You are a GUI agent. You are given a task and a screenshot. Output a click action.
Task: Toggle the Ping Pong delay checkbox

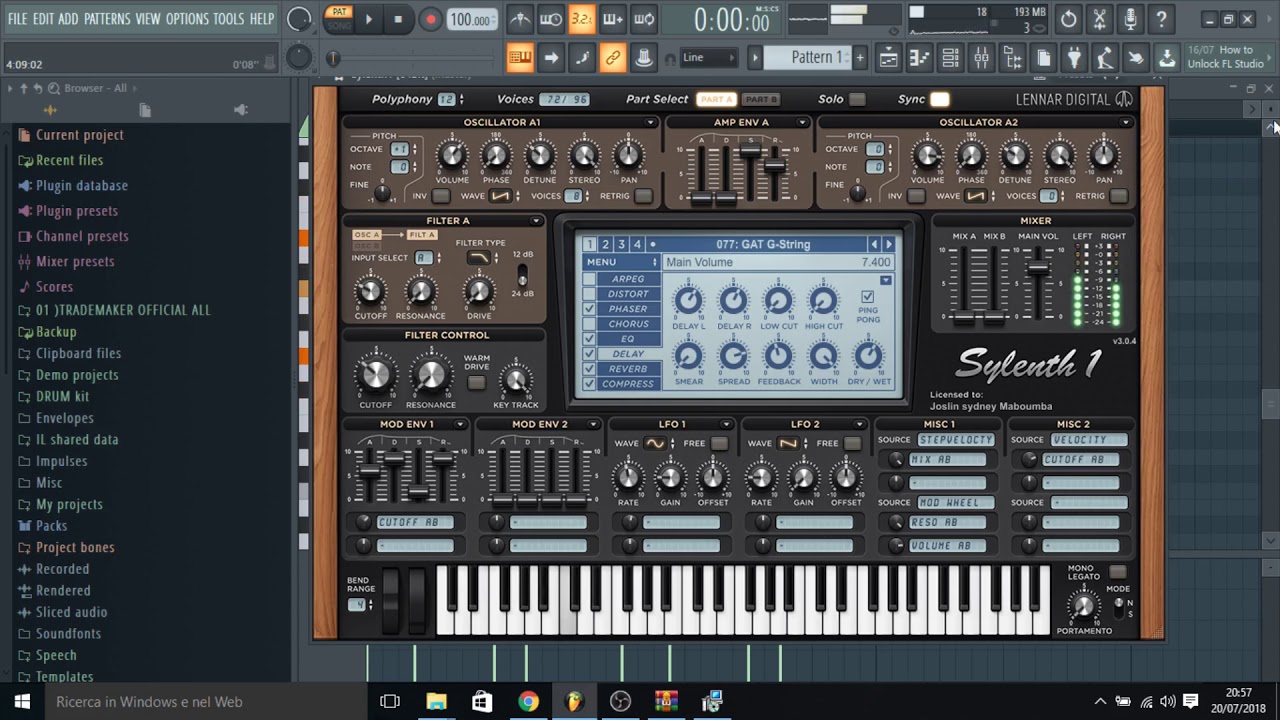tap(867, 297)
